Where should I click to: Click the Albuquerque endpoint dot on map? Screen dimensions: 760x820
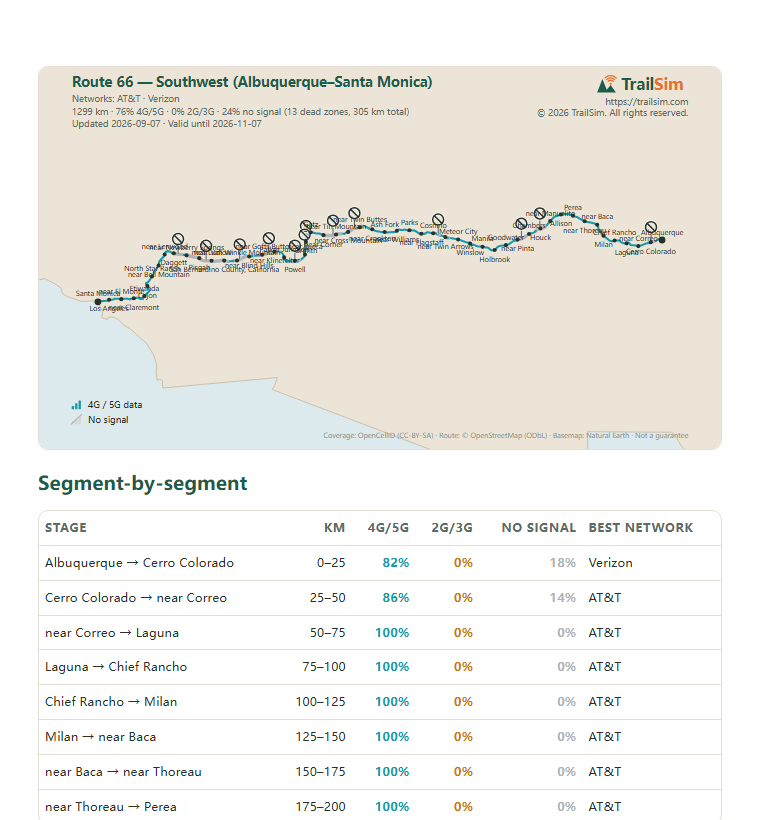click(662, 240)
